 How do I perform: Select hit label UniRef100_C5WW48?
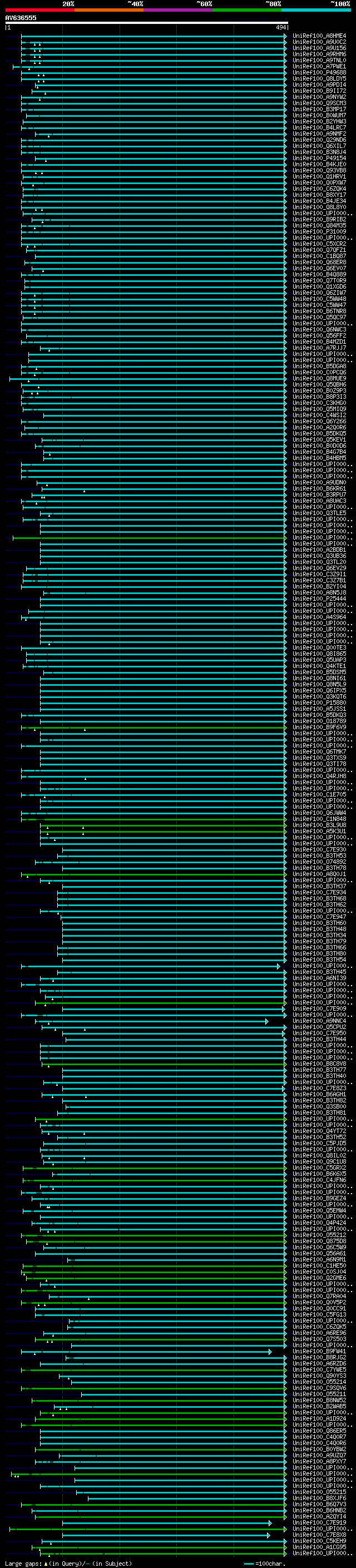(319, 299)
